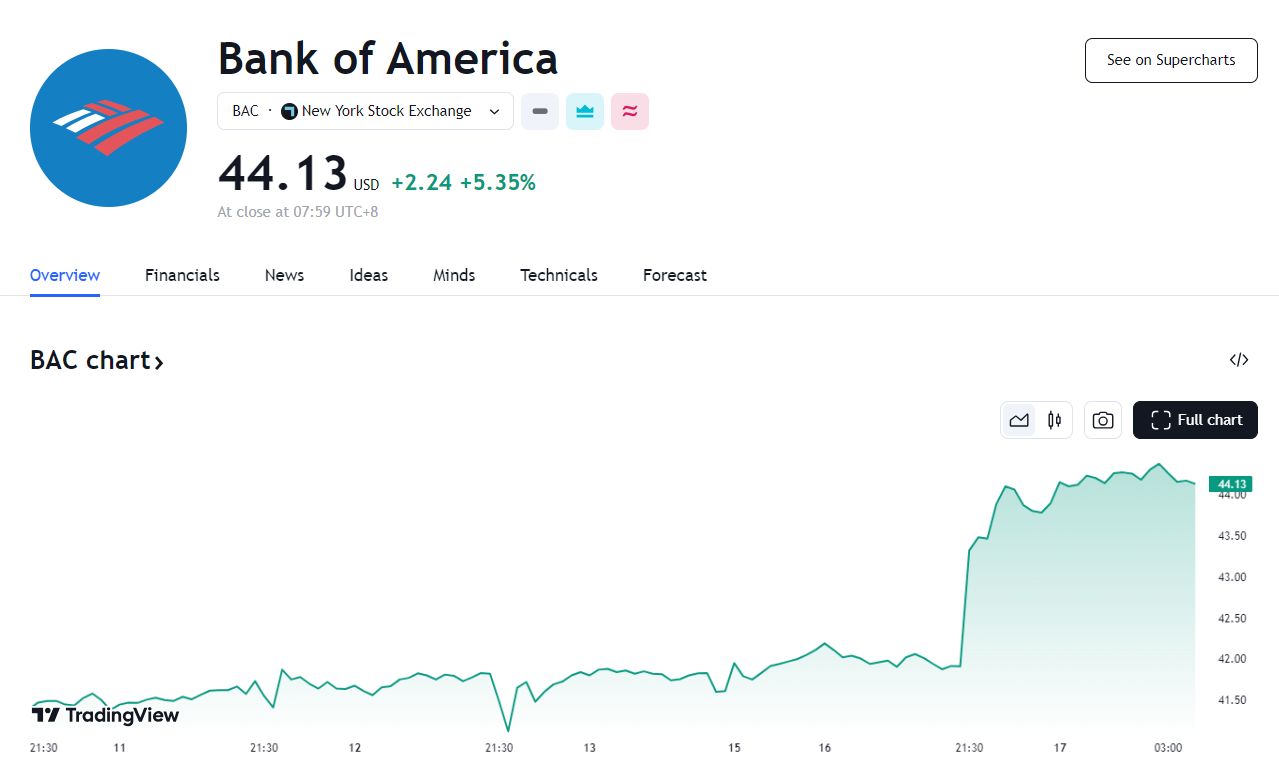Click the TradingView logo on chart
The image size is (1279, 773).
(x=106, y=715)
